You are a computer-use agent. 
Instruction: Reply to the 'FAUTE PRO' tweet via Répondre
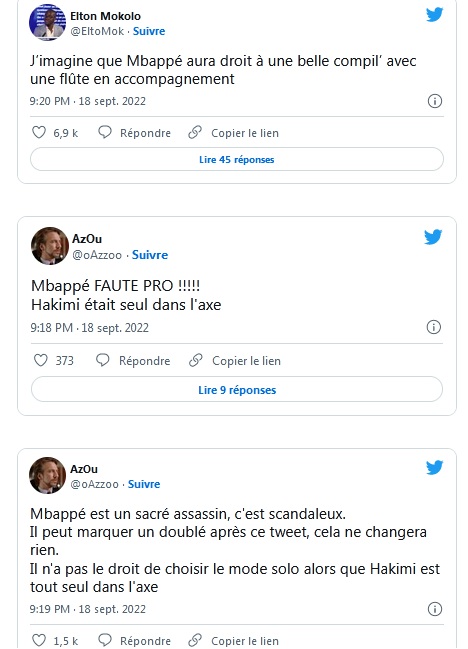pos(133,361)
